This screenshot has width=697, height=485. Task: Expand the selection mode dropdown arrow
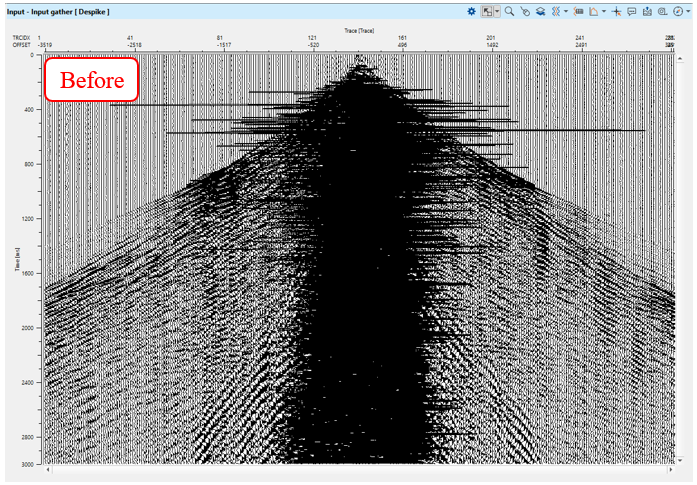coord(498,12)
